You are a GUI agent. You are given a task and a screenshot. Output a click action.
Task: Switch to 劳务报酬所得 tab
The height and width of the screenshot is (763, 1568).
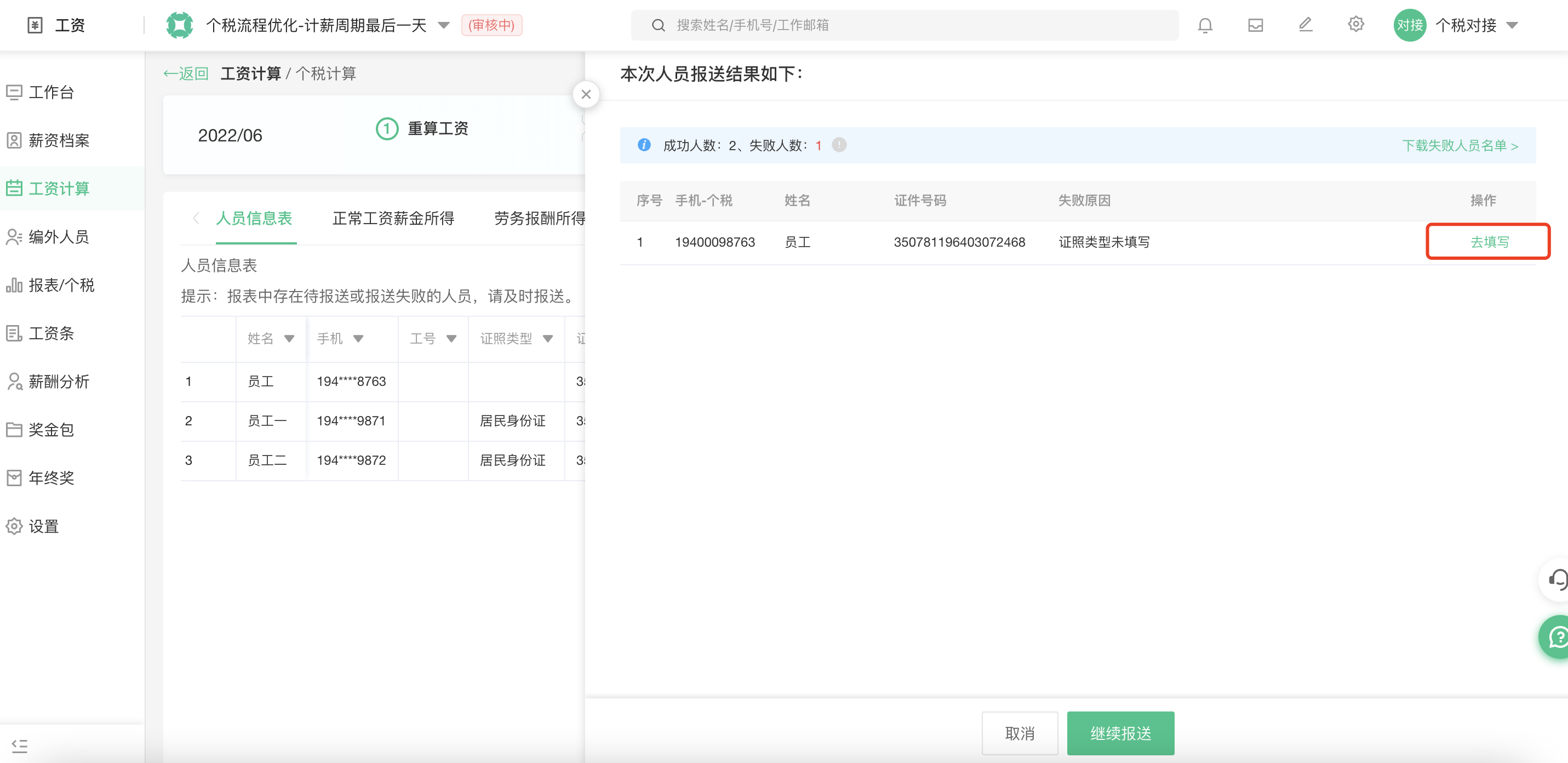point(539,218)
